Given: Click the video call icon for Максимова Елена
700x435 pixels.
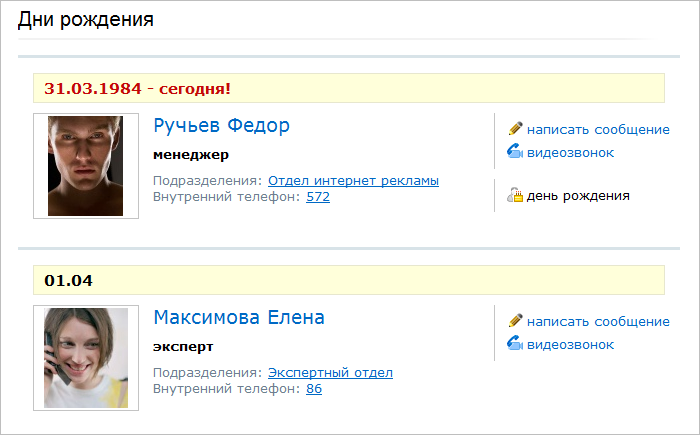Looking at the screenshot, I should pos(516,344).
